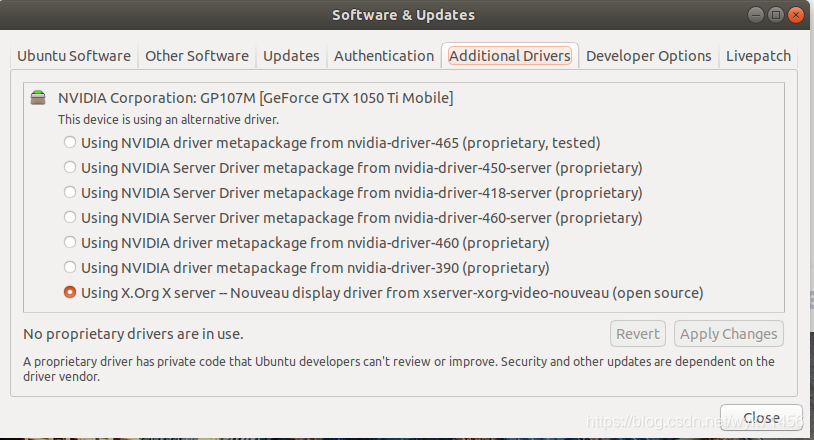Click the Software & Updates title bar text

point(403,15)
